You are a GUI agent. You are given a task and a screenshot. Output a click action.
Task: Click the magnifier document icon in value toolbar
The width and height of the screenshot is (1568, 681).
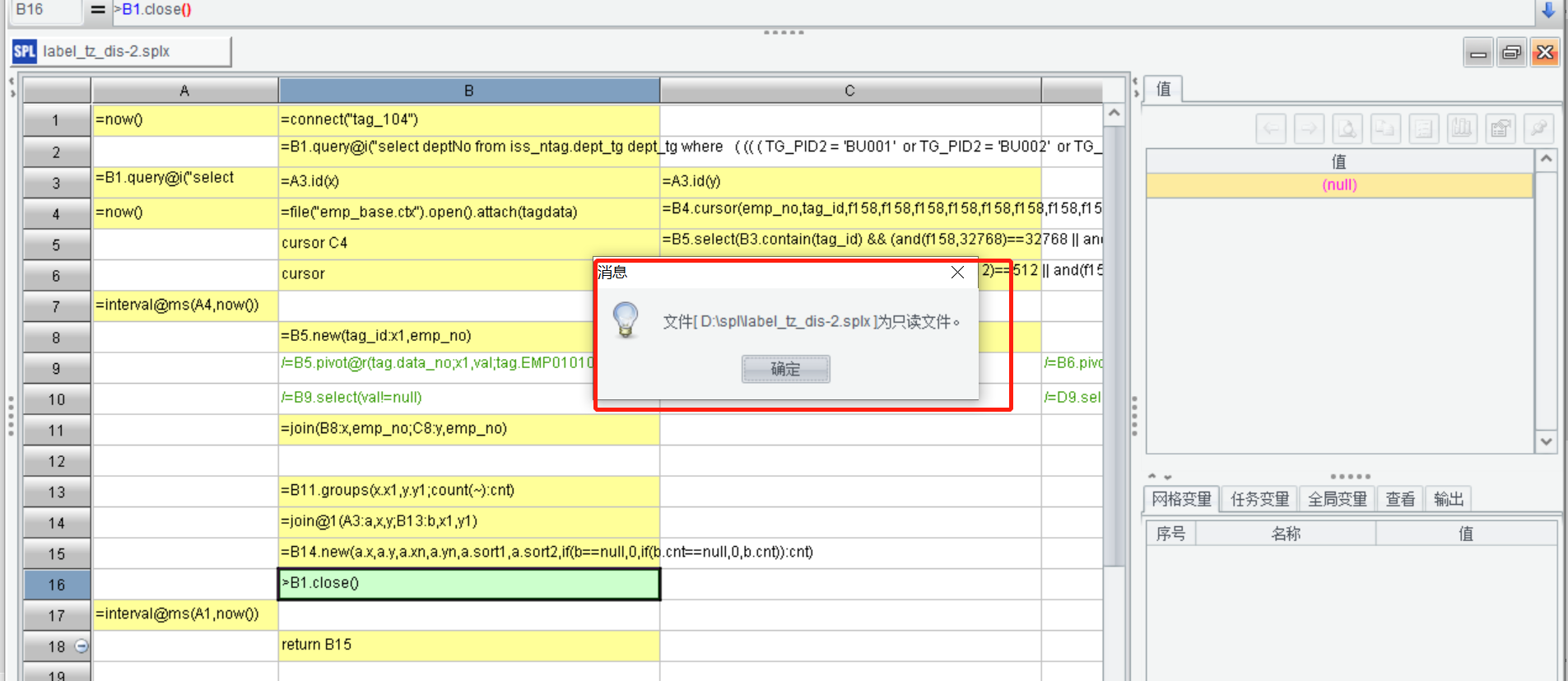coord(1347,128)
